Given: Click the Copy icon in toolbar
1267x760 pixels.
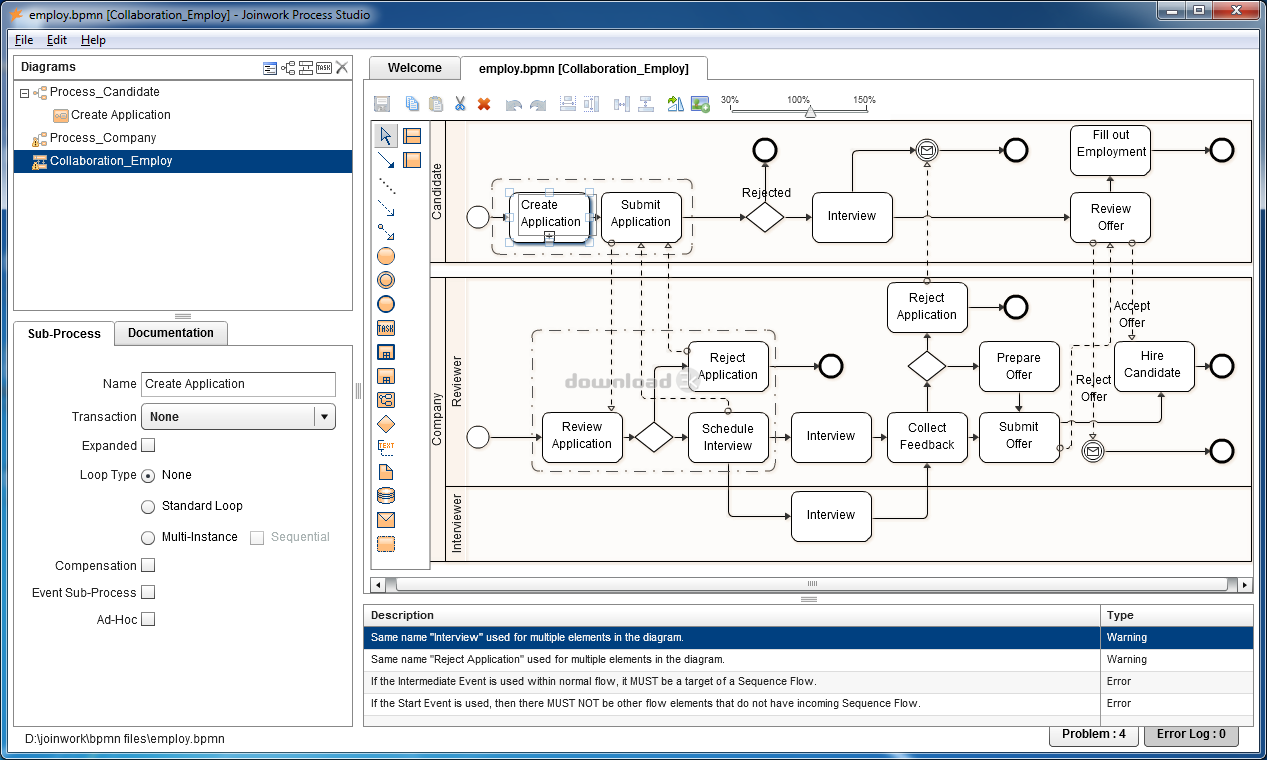Looking at the screenshot, I should point(412,104).
